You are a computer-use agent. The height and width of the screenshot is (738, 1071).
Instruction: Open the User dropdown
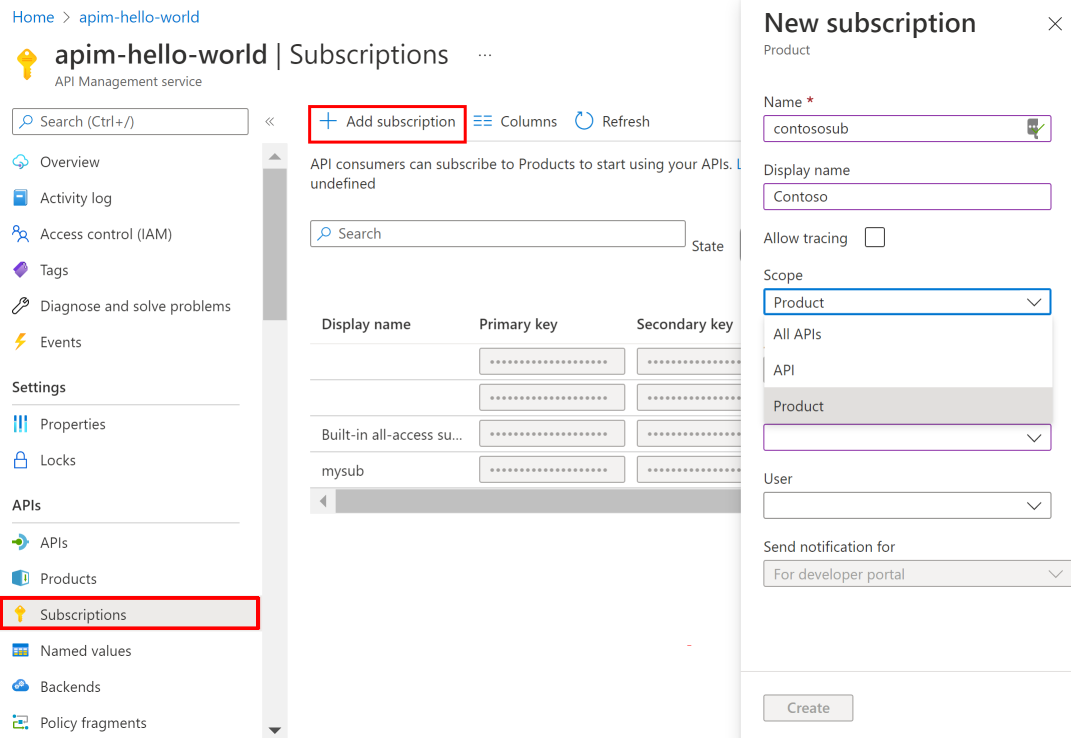(906, 505)
